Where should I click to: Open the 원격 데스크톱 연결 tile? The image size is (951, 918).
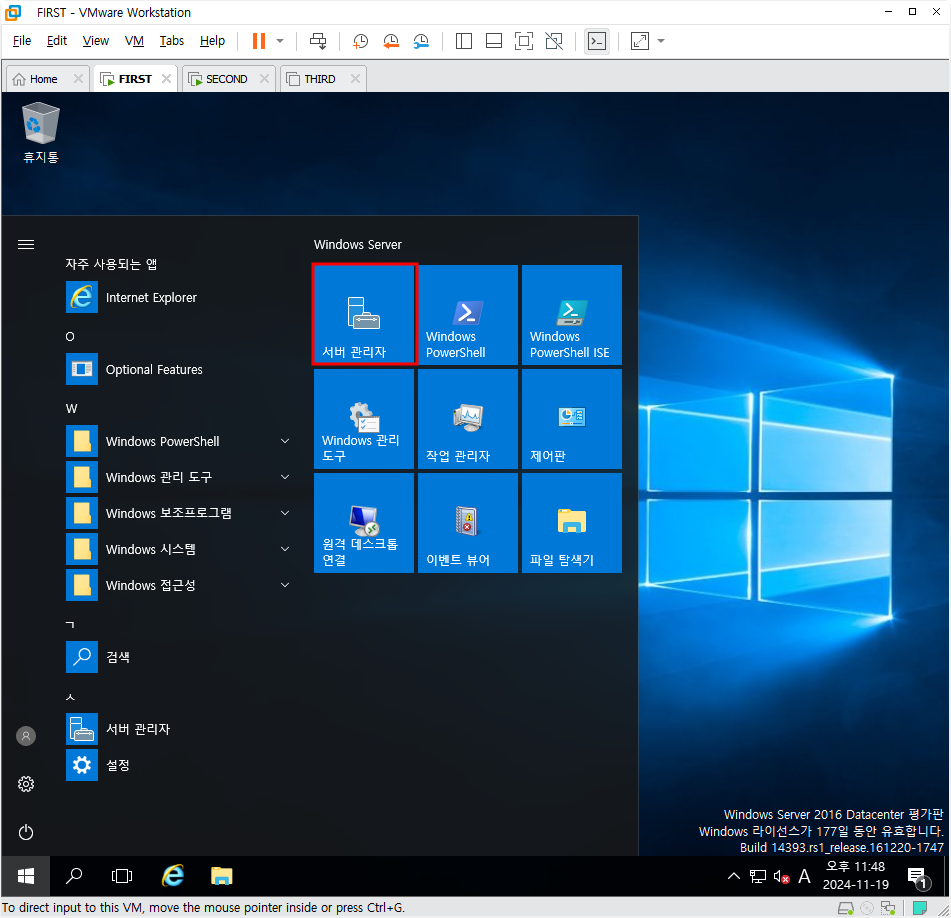[364, 523]
